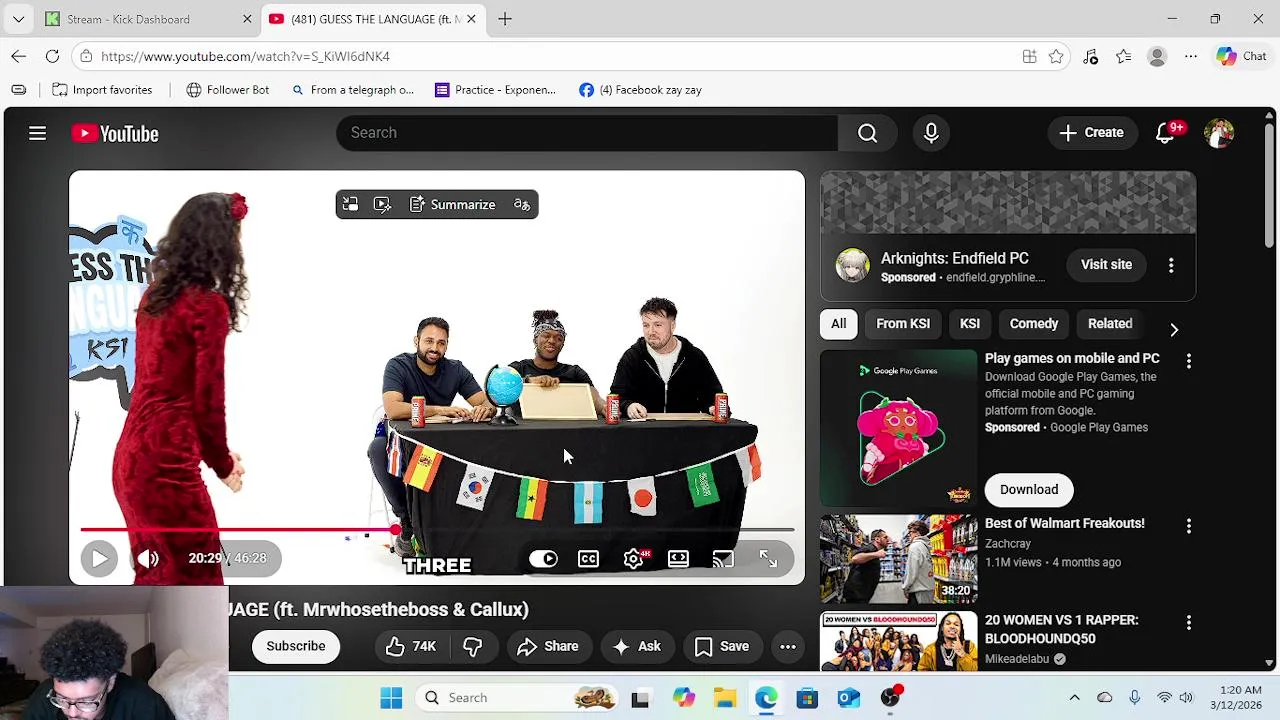Open options for Google Play Games ad

(x=1189, y=361)
